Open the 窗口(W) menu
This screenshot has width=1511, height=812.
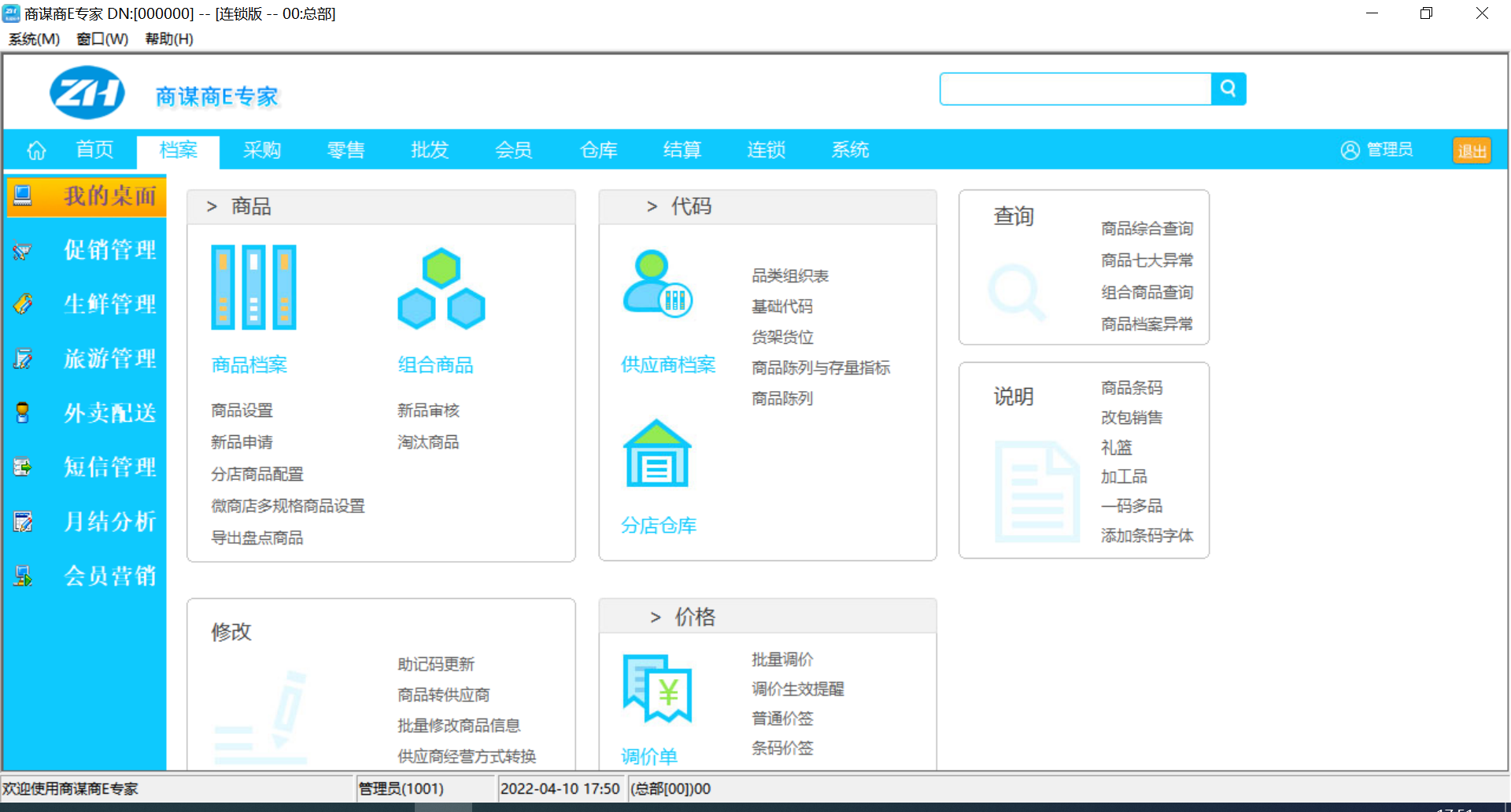(x=102, y=39)
